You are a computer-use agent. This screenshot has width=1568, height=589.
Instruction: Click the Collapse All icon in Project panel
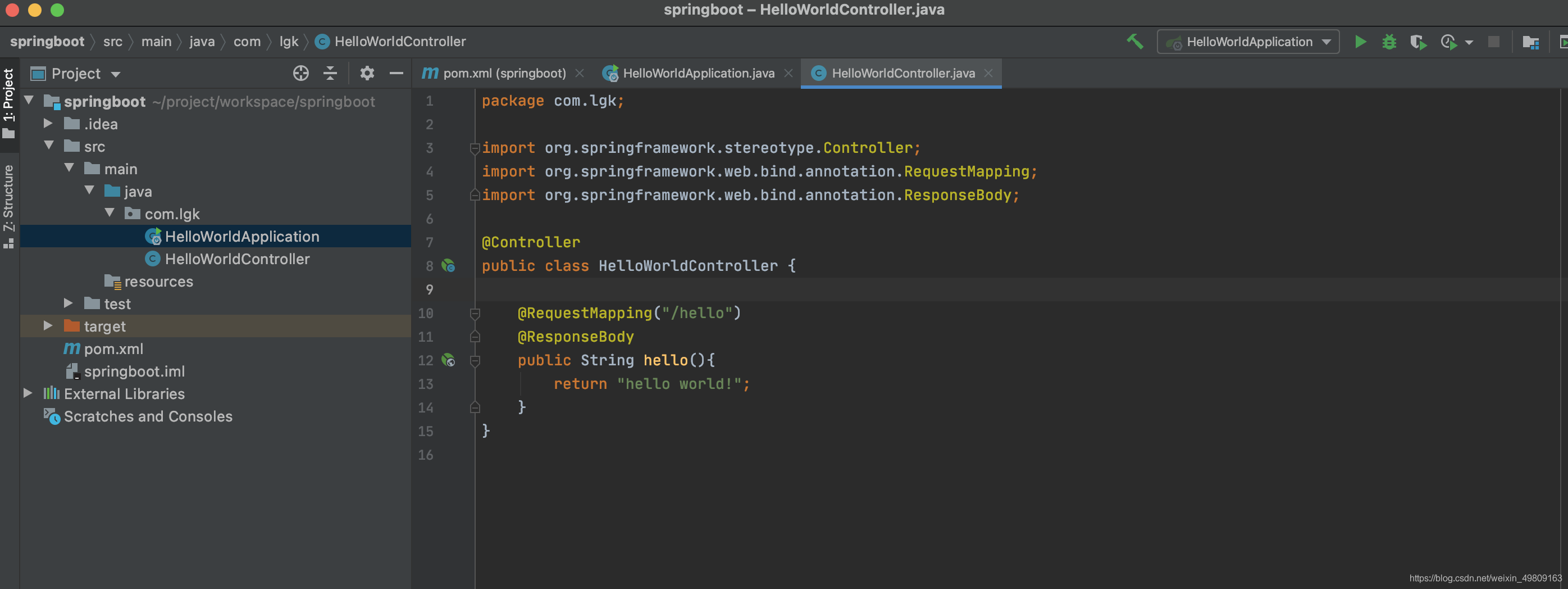(330, 73)
